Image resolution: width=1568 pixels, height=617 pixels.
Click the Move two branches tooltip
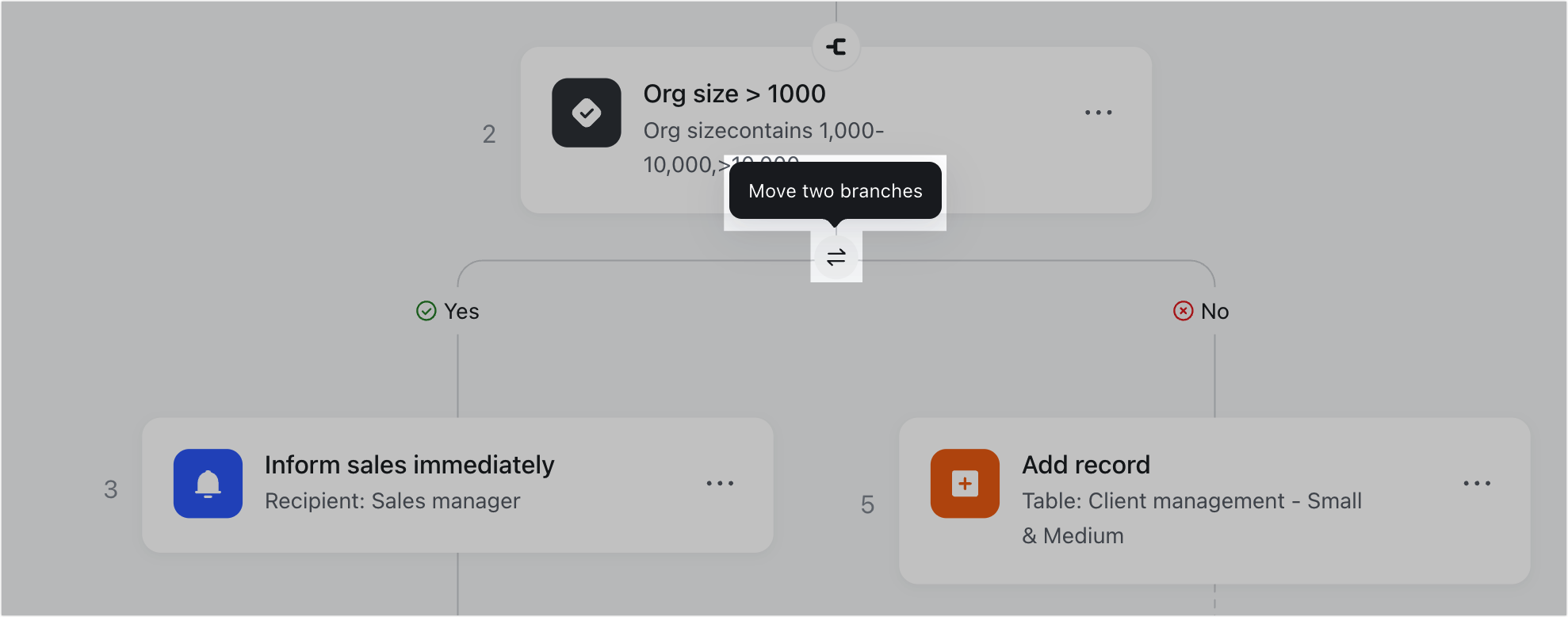pos(835,190)
